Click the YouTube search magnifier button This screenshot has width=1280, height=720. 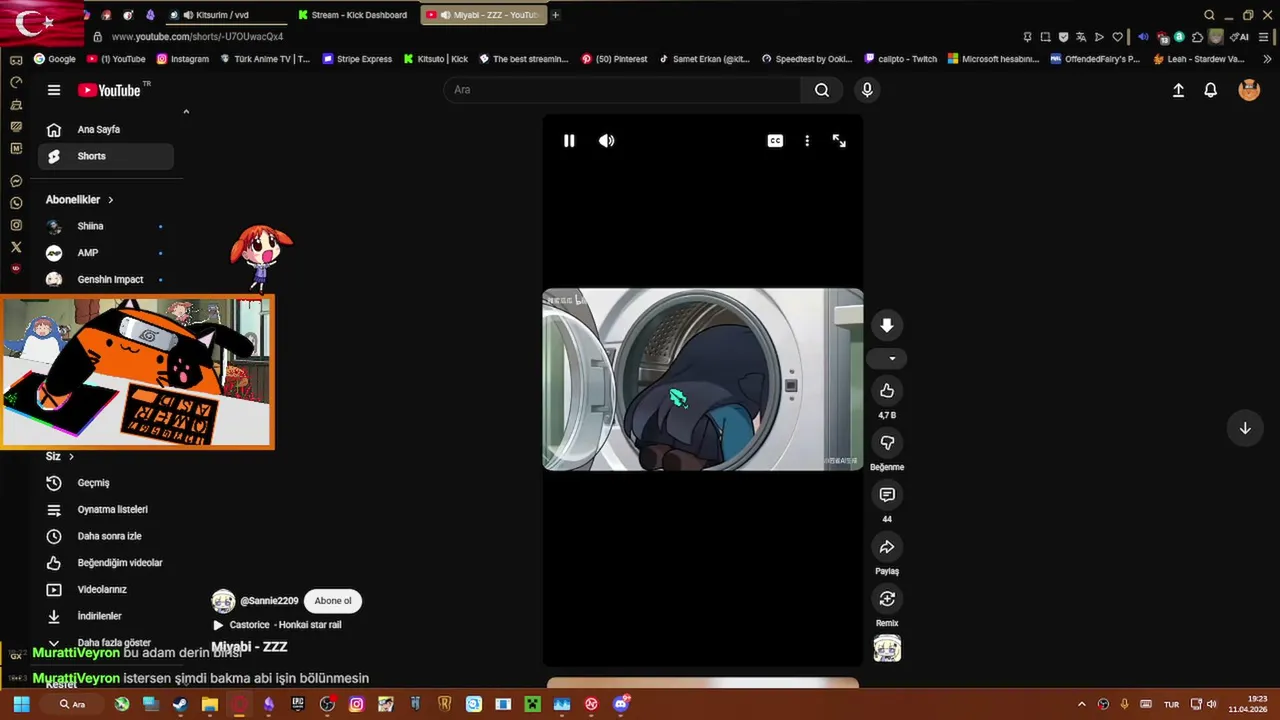click(x=822, y=90)
